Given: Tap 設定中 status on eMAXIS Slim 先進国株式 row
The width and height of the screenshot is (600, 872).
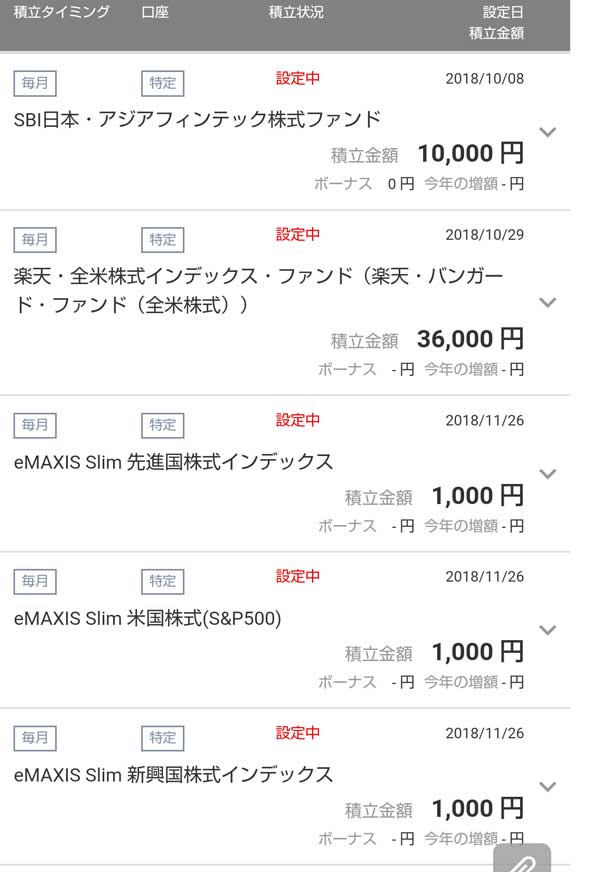Looking at the screenshot, I should click(x=298, y=420).
